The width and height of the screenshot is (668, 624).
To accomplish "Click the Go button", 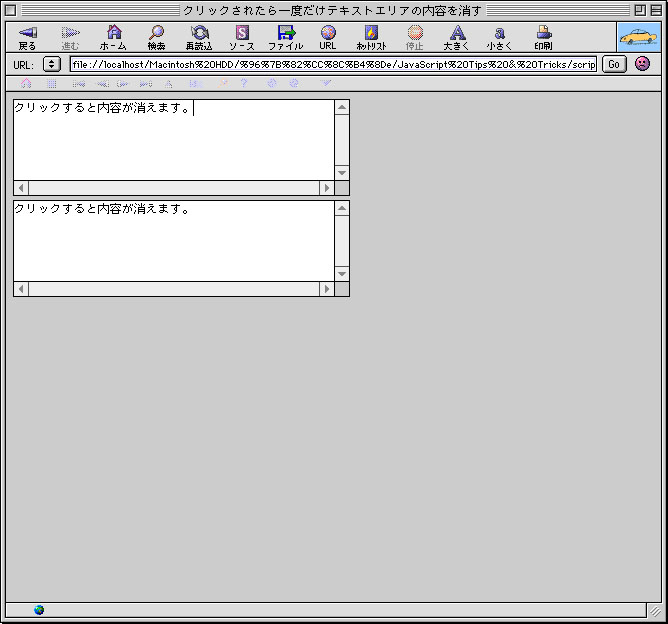I will coord(614,64).
